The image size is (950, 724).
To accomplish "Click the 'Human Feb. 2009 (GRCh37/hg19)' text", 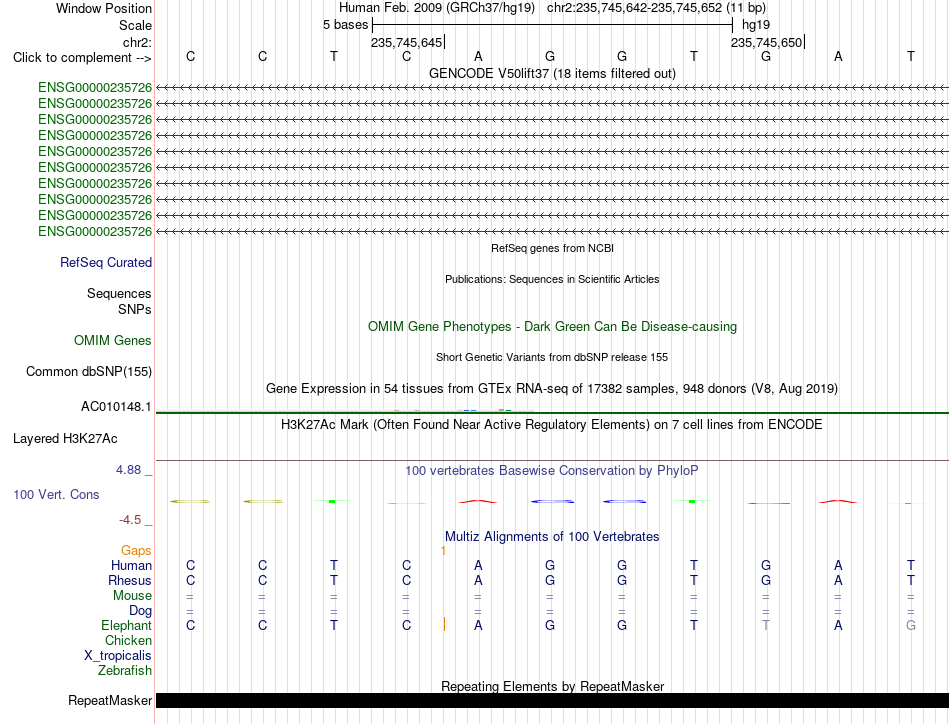I will point(437,8).
